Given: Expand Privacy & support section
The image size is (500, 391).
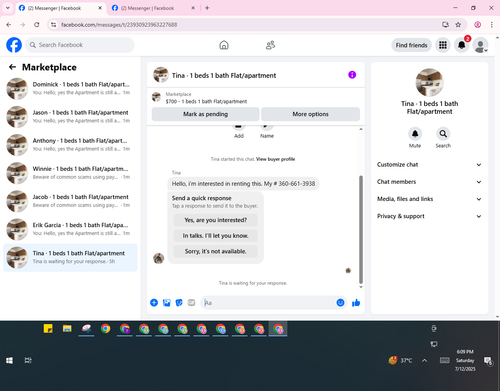Looking at the screenshot, I should (429, 216).
